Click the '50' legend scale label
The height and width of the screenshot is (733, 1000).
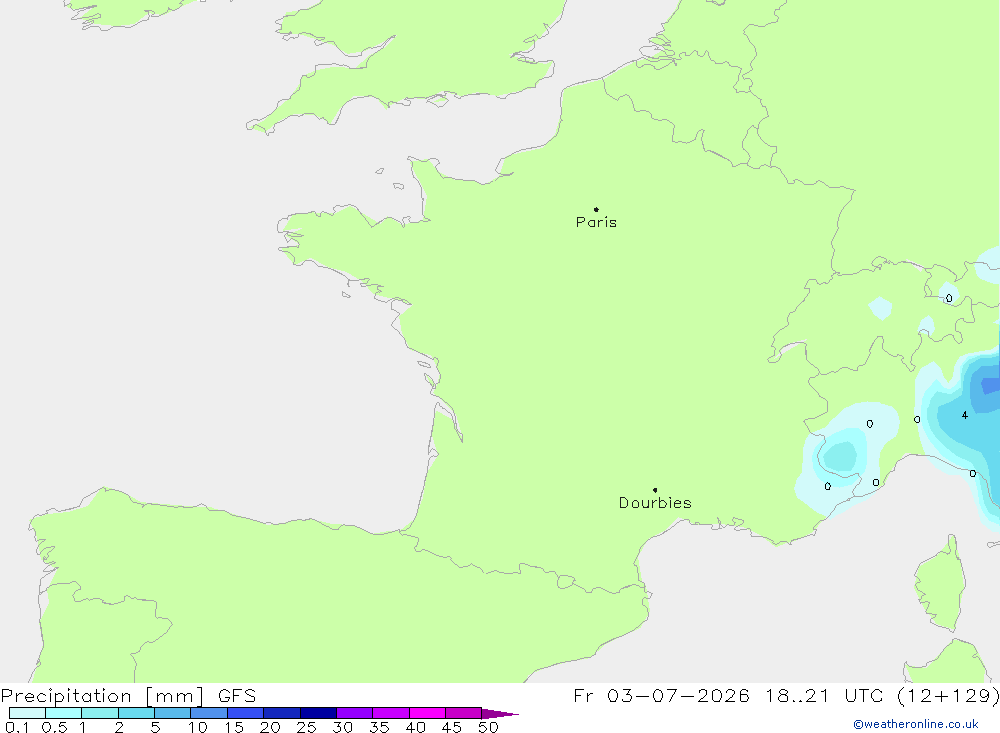(488, 727)
